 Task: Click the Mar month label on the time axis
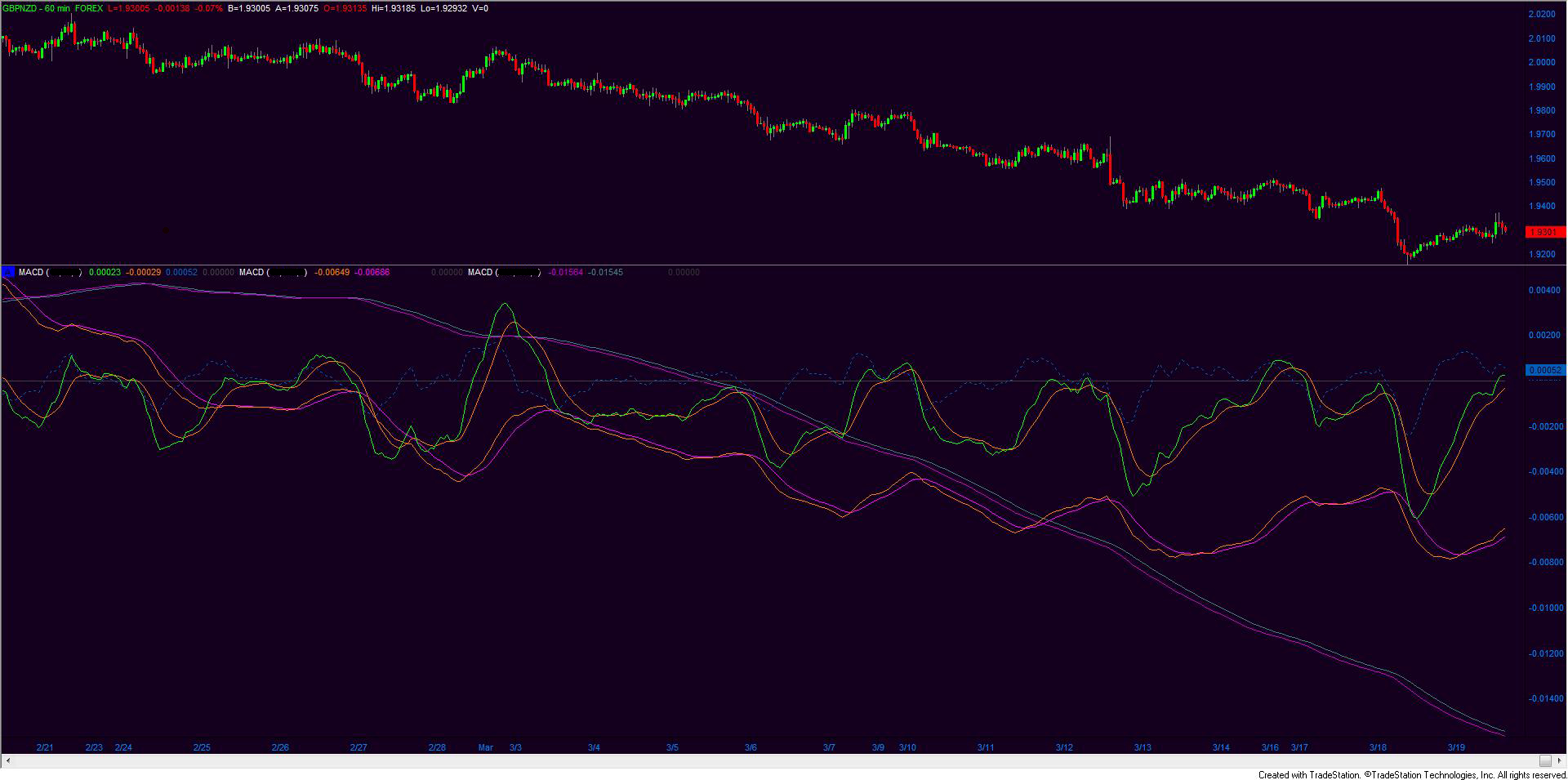point(486,747)
